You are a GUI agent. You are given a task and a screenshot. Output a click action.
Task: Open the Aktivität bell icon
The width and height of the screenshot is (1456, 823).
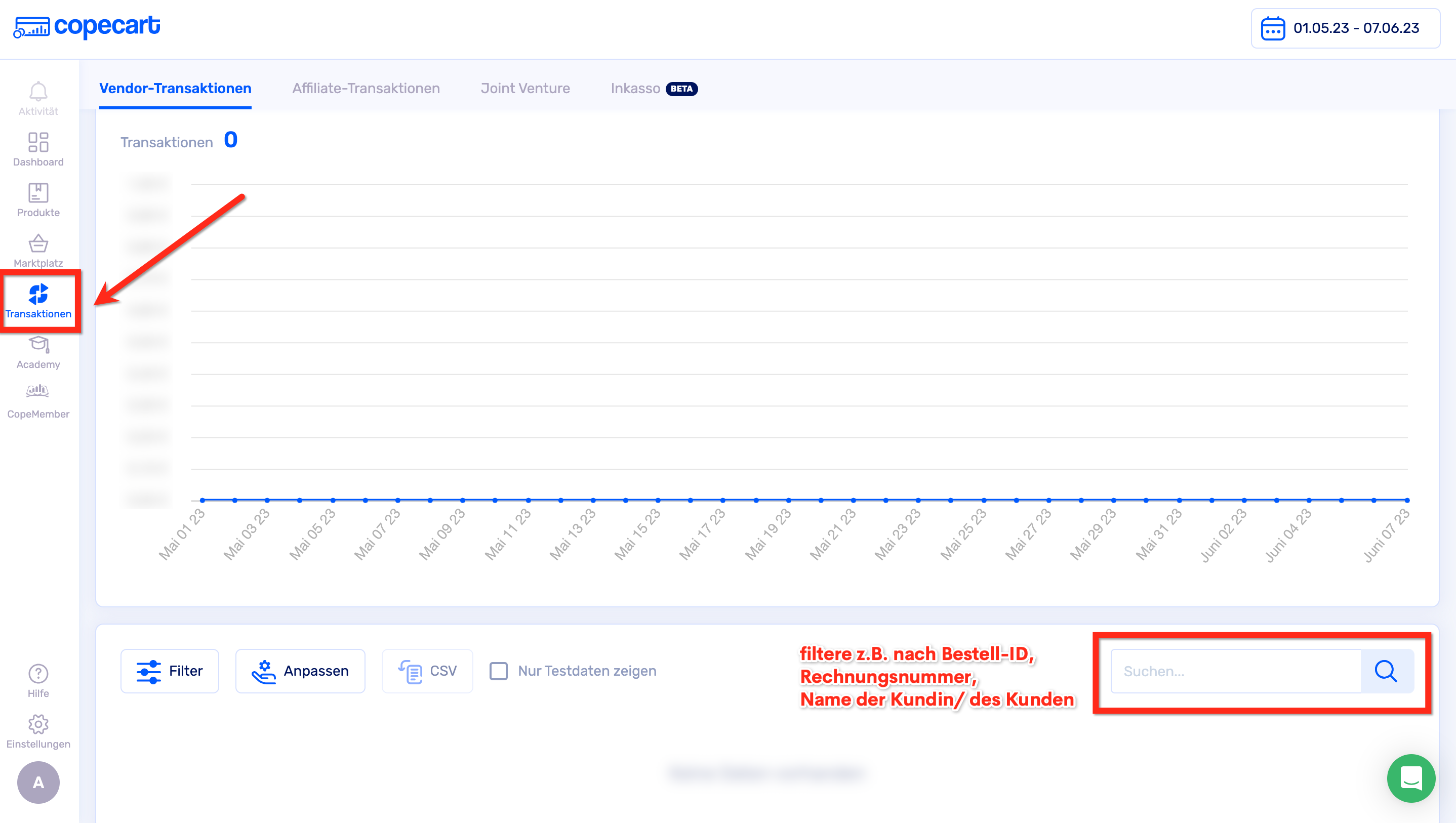38,92
